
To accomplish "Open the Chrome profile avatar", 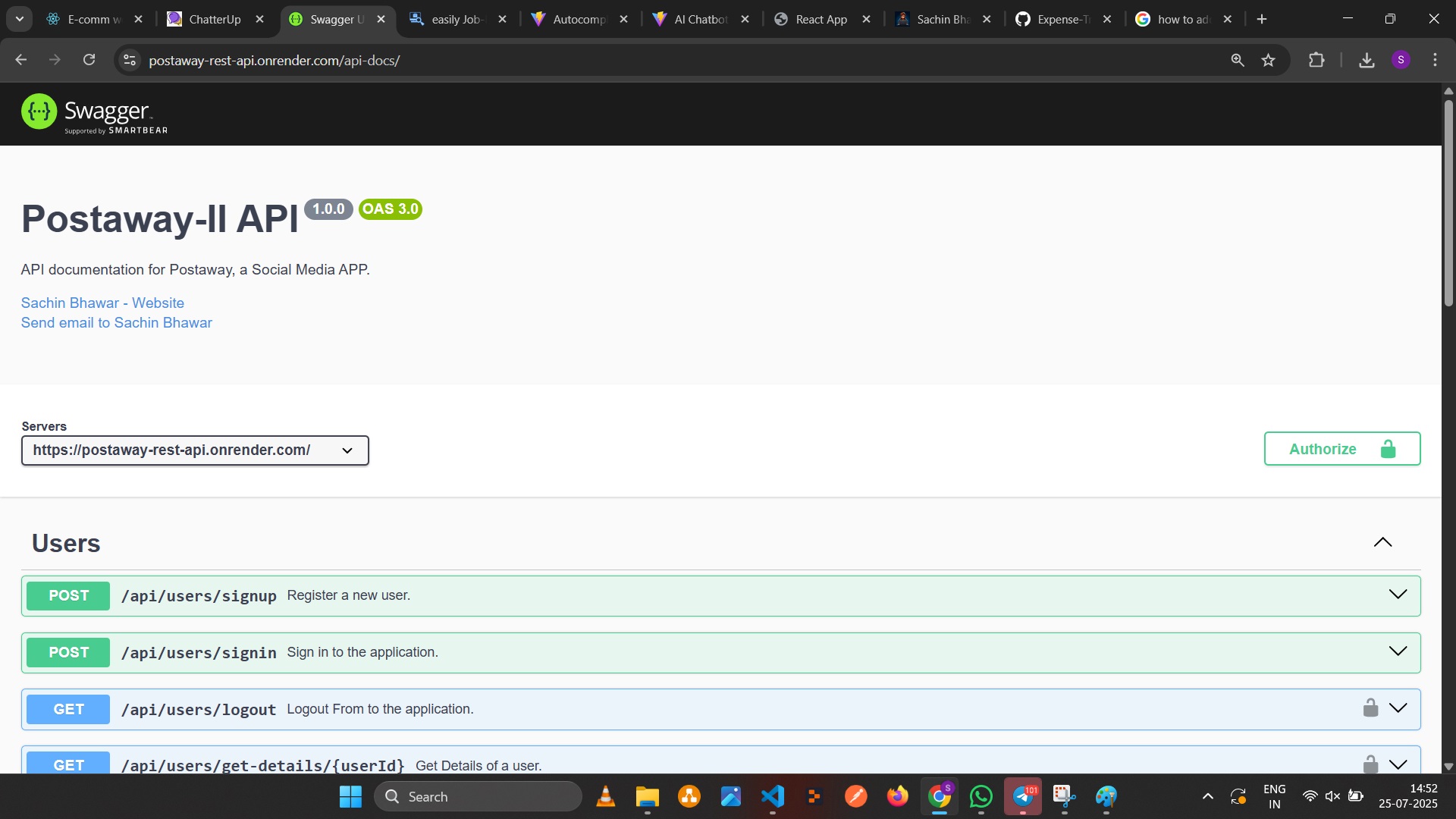I will point(1401,60).
